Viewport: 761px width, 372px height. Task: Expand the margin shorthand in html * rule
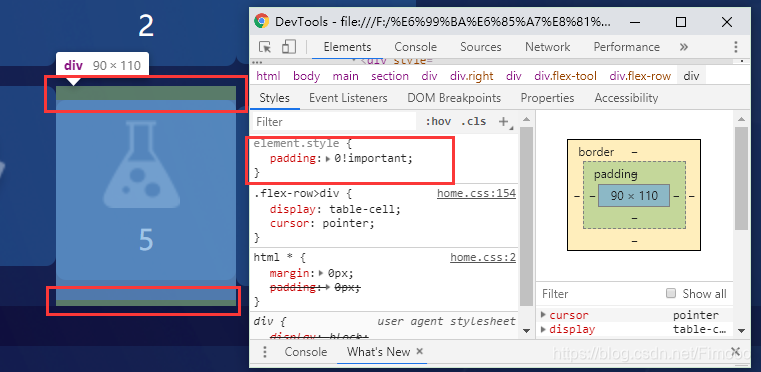[321, 272]
